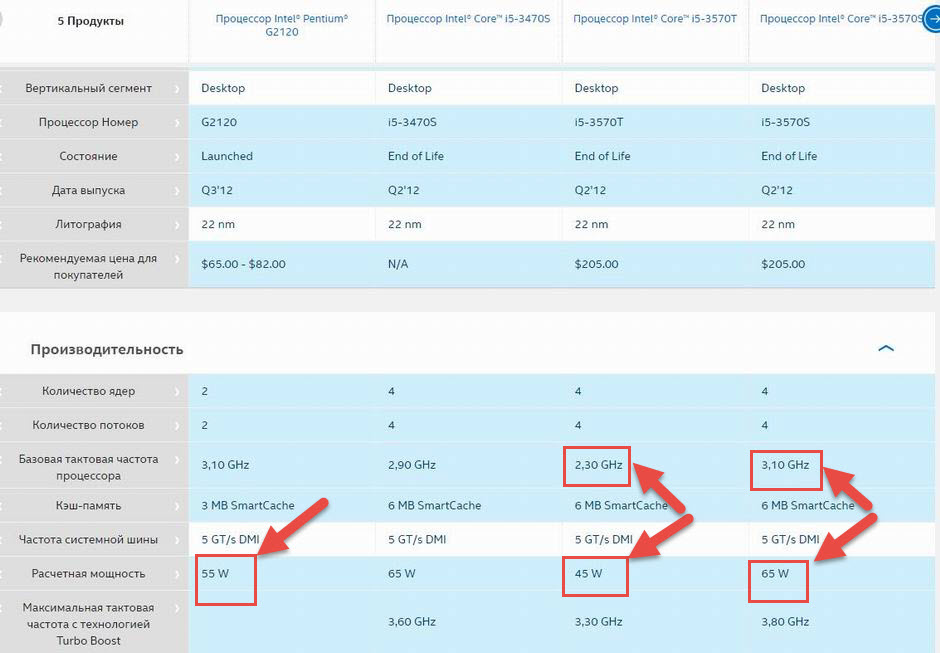The height and width of the screenshot is (653, 940).
Task: Click the chevron beside Процессор Номер
Action: tap(178, 122)
